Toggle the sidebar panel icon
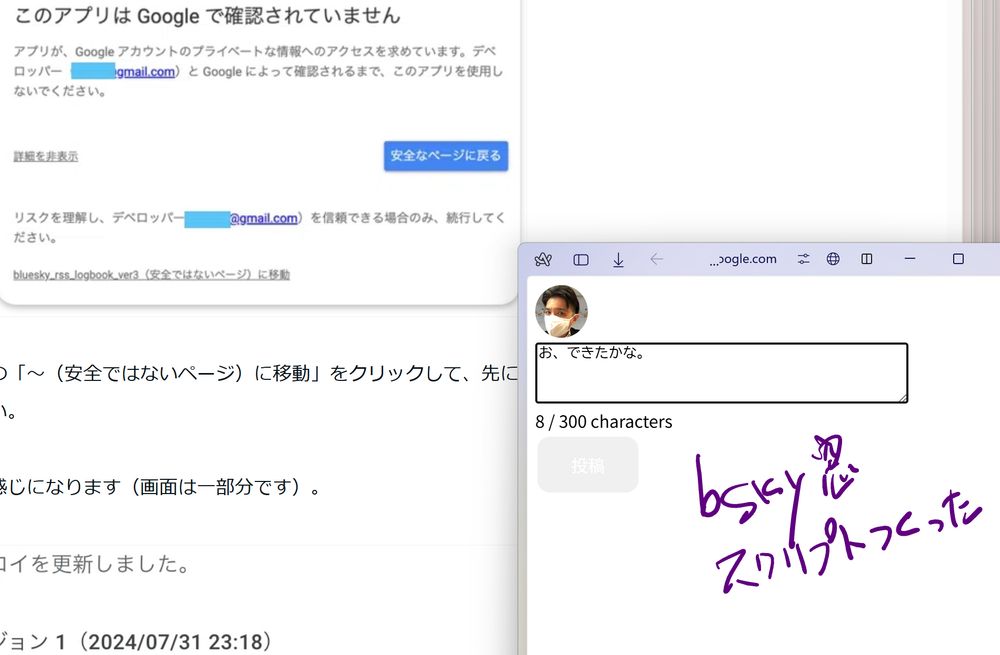The height and width of the screenshot is (655, 1000). [581, 260]
